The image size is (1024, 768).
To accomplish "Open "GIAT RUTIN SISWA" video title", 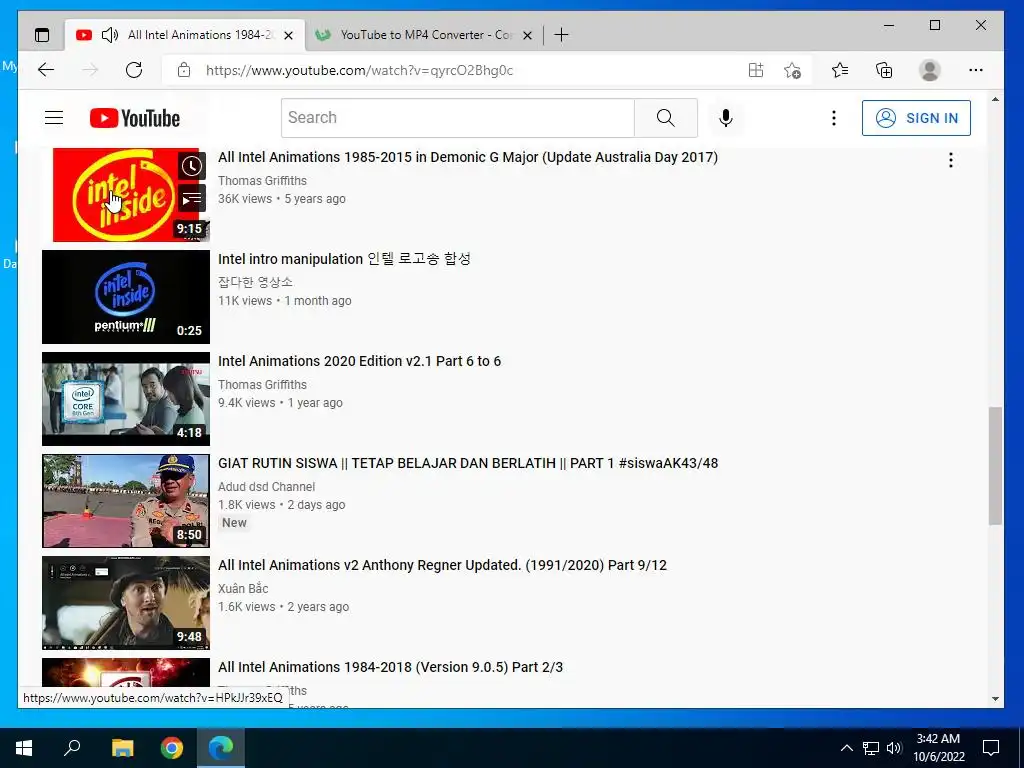I will click(468, 463).
